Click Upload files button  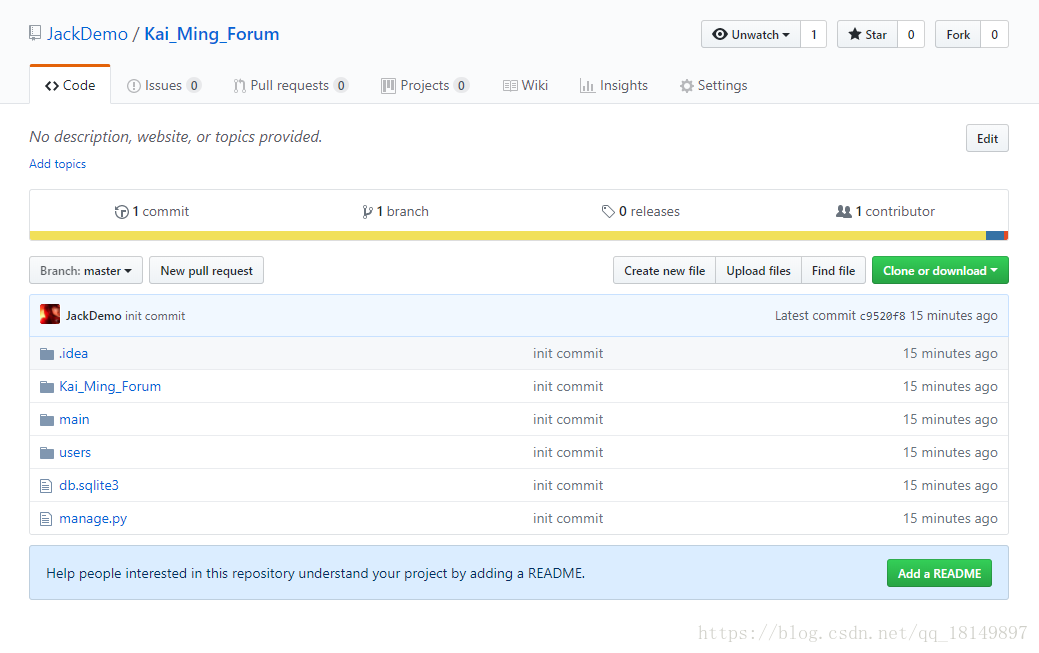click(x=759, y=270)
